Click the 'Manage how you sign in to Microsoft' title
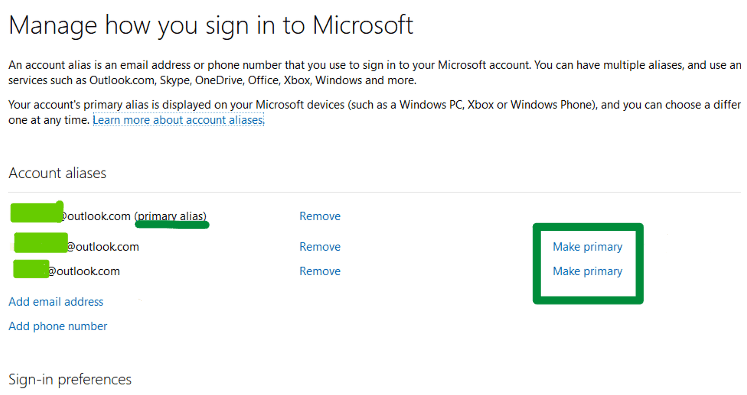 (x=211, y=25)
